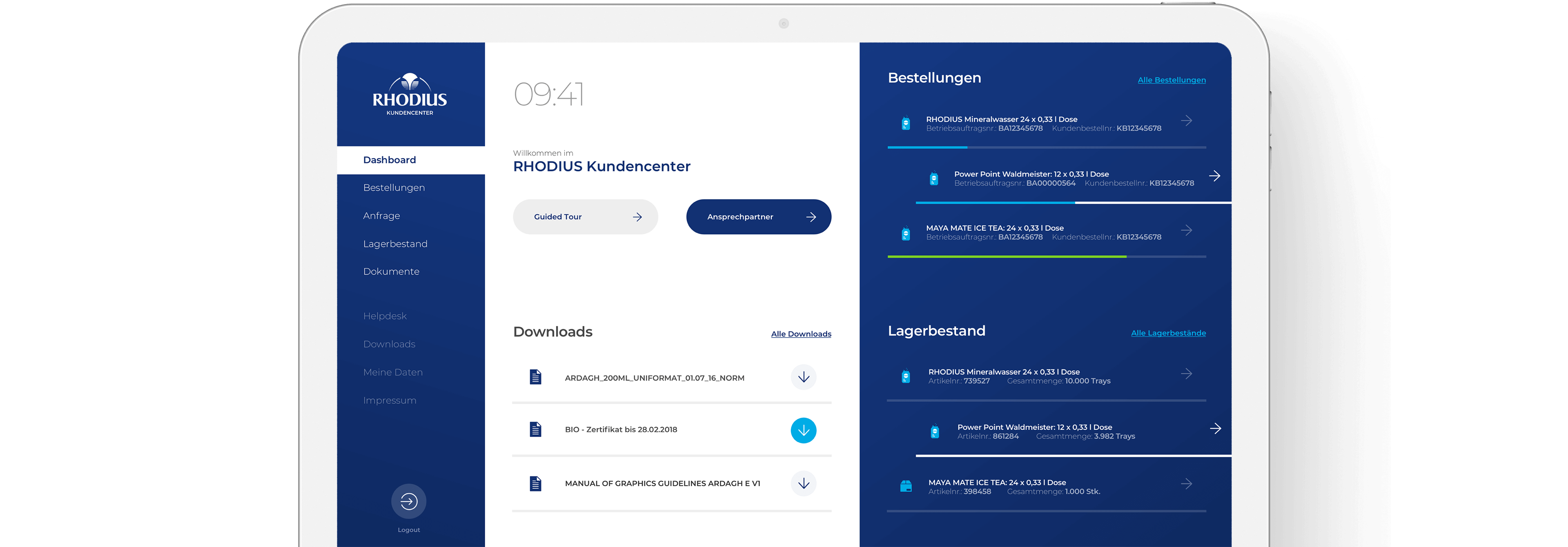
Task: Click document icon beside BIO - Zertifikat
Action: pos(535,429)
